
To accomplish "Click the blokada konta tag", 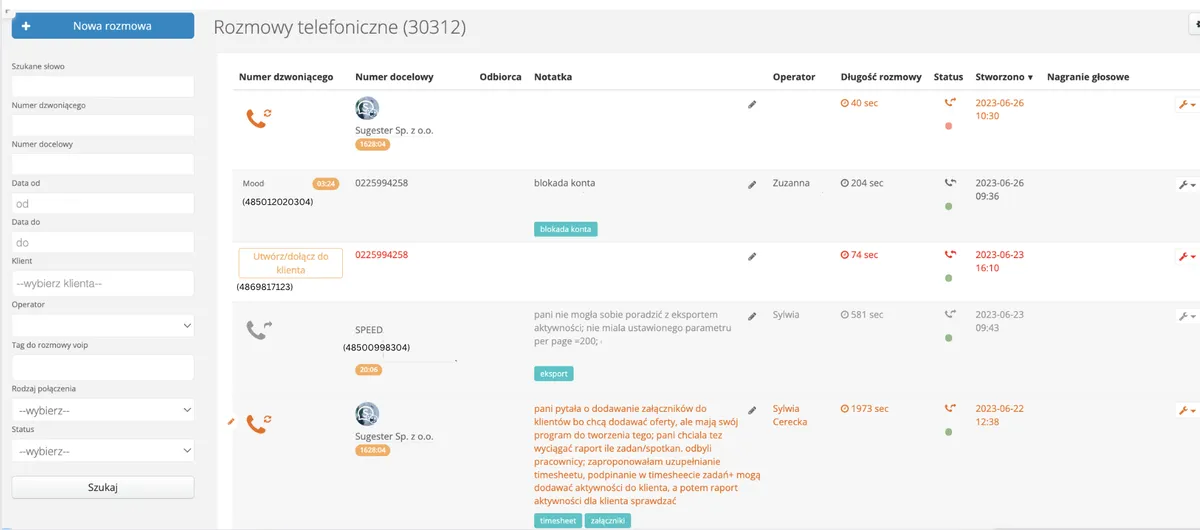I will coord(566,229).
